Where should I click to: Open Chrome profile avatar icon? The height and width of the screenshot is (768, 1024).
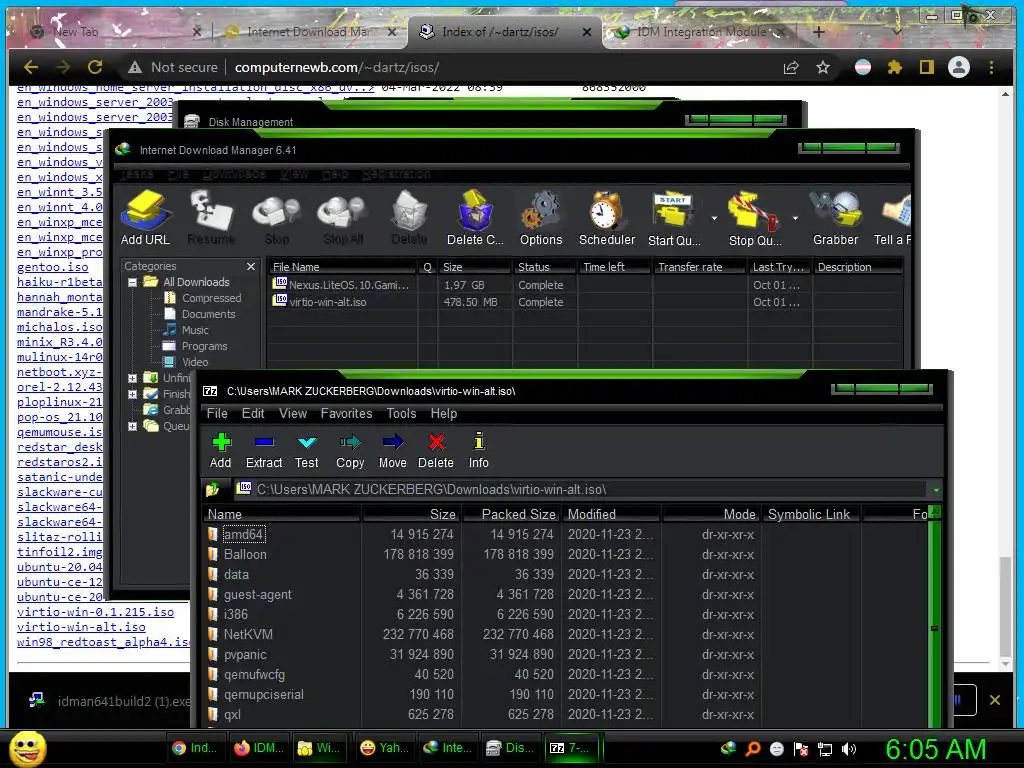tap(959, 67)
